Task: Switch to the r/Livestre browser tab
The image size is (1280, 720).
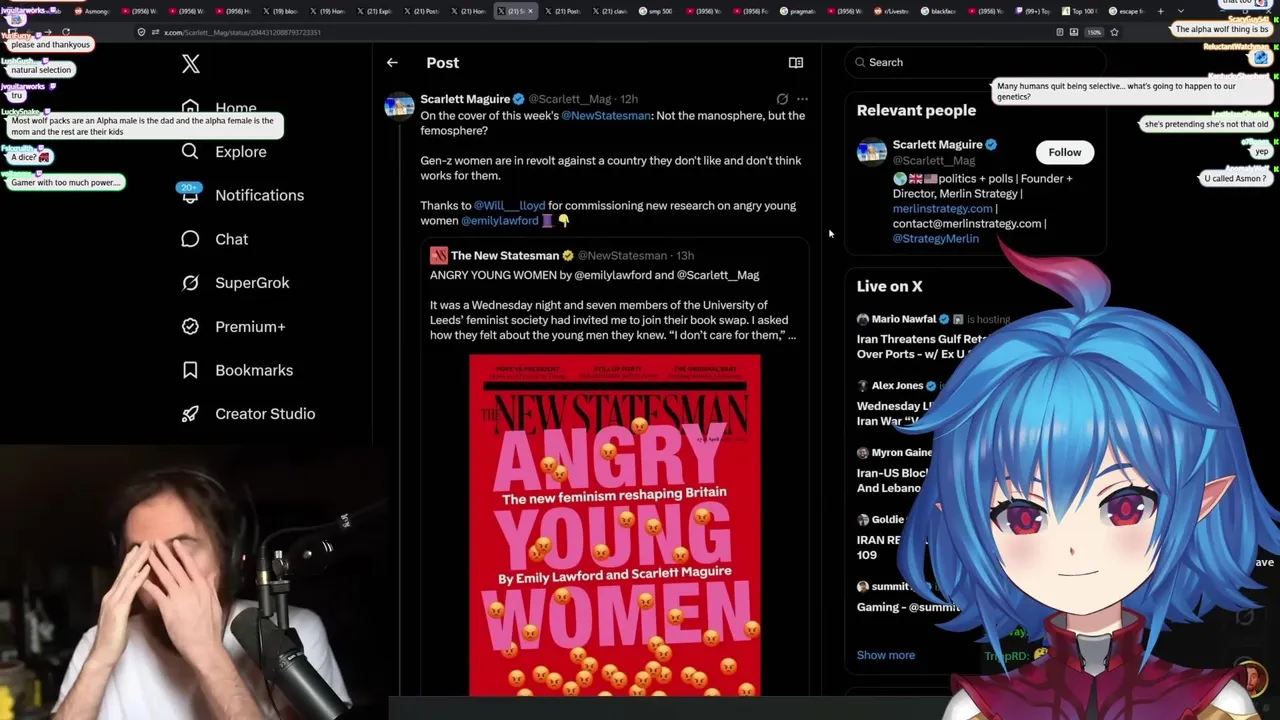Action: pyautogui.click(x=892, y=11)
